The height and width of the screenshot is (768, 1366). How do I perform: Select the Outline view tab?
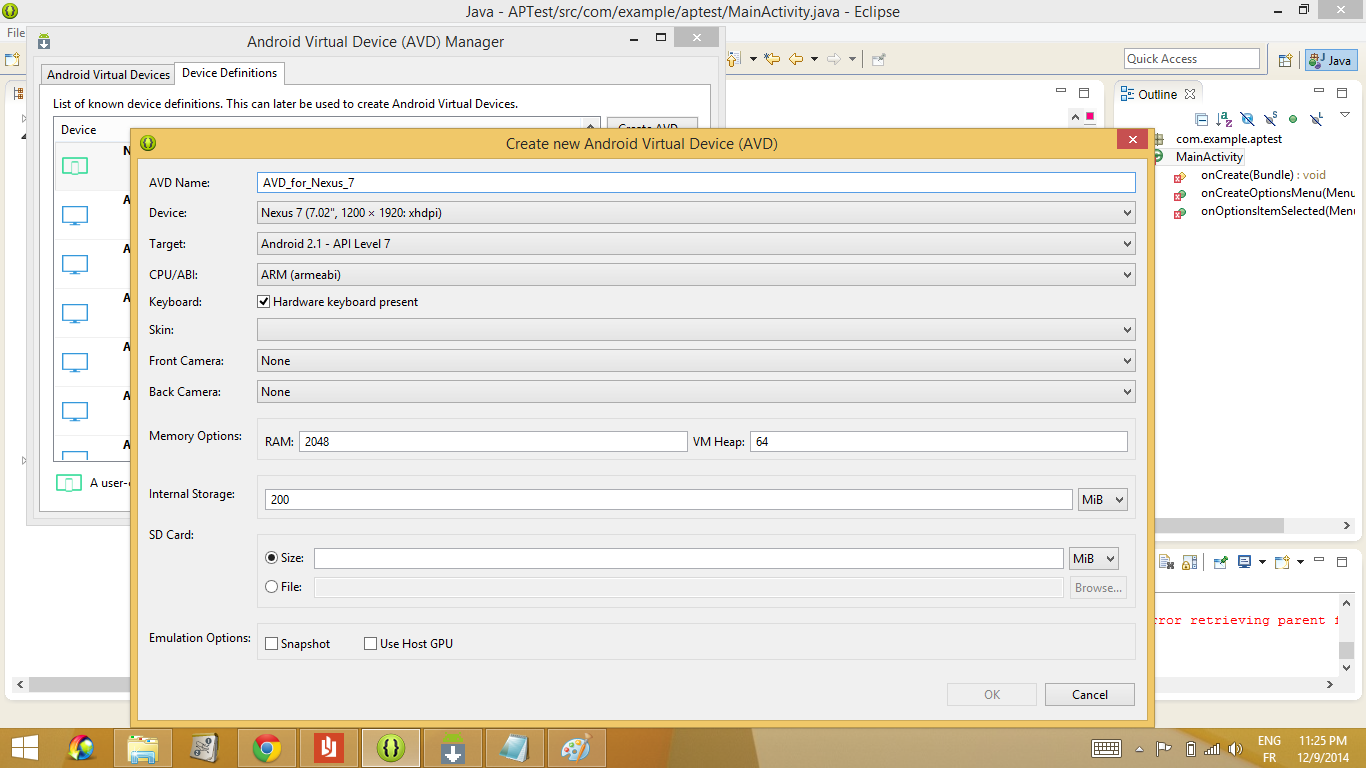click(x=1158, y=94)
